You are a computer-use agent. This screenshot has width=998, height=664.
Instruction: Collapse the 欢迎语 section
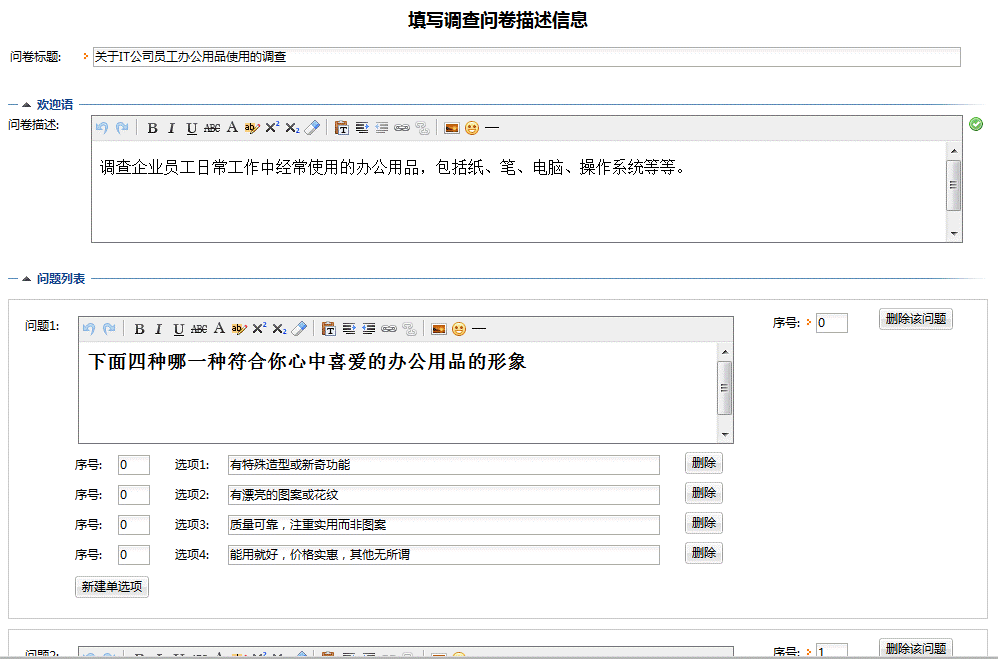(x=26, y=104)
